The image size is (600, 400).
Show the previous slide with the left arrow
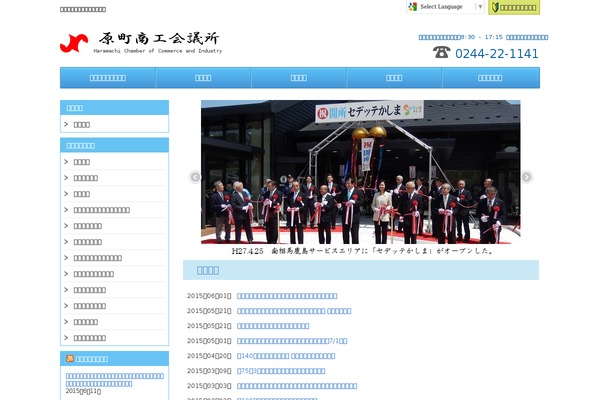(x=195, y=177)
